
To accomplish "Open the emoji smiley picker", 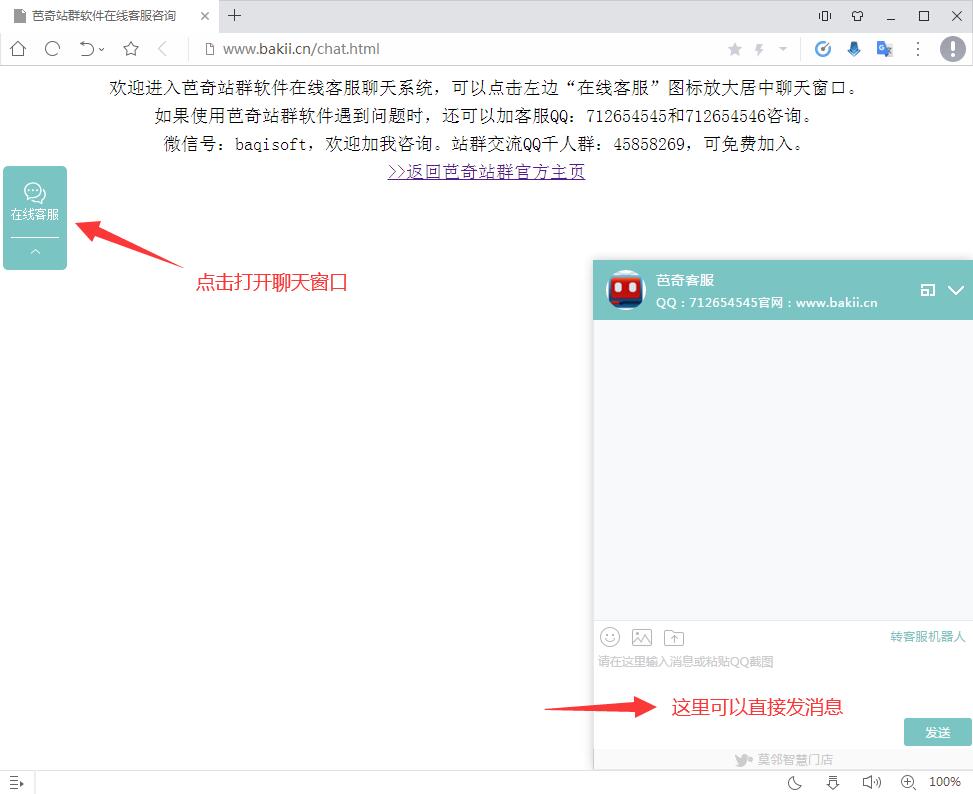I will pos(610,637).
